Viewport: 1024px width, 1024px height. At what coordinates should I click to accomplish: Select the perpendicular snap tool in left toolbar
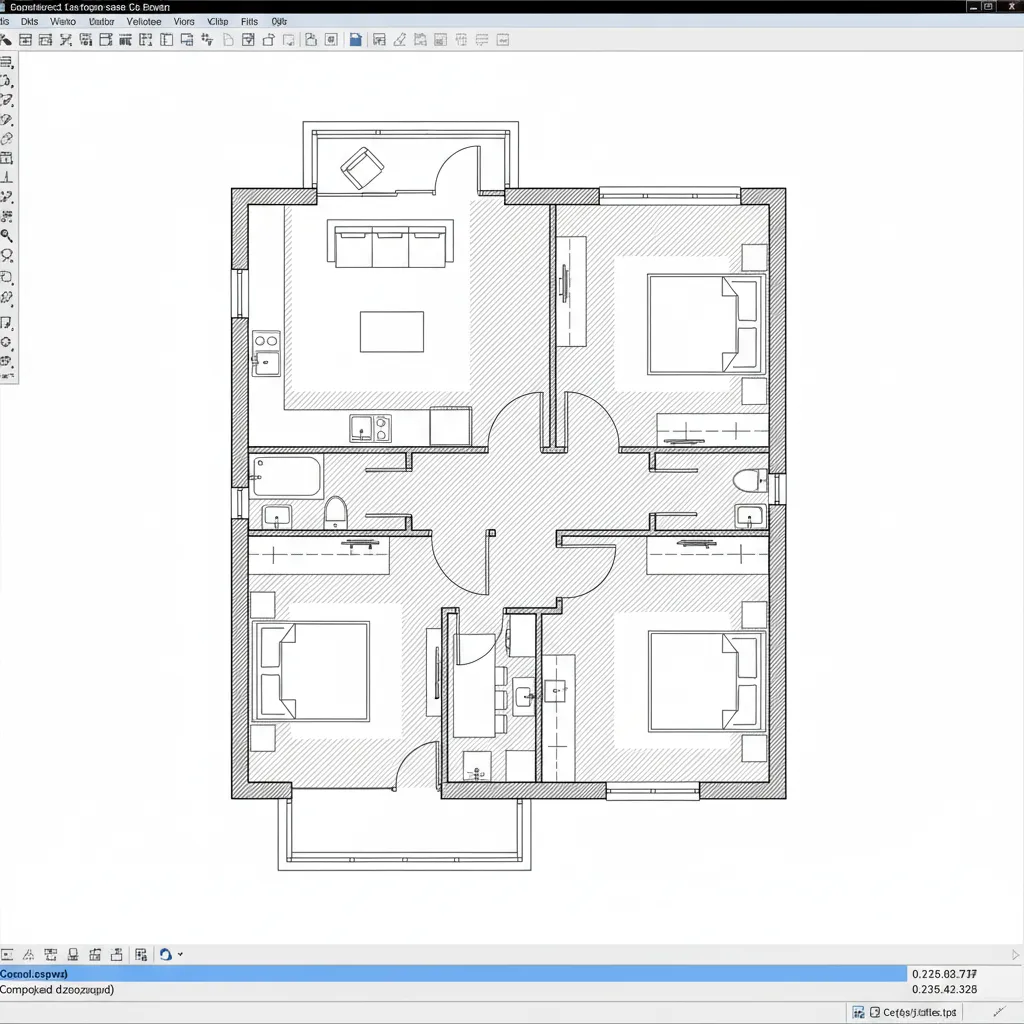(9, 176)
